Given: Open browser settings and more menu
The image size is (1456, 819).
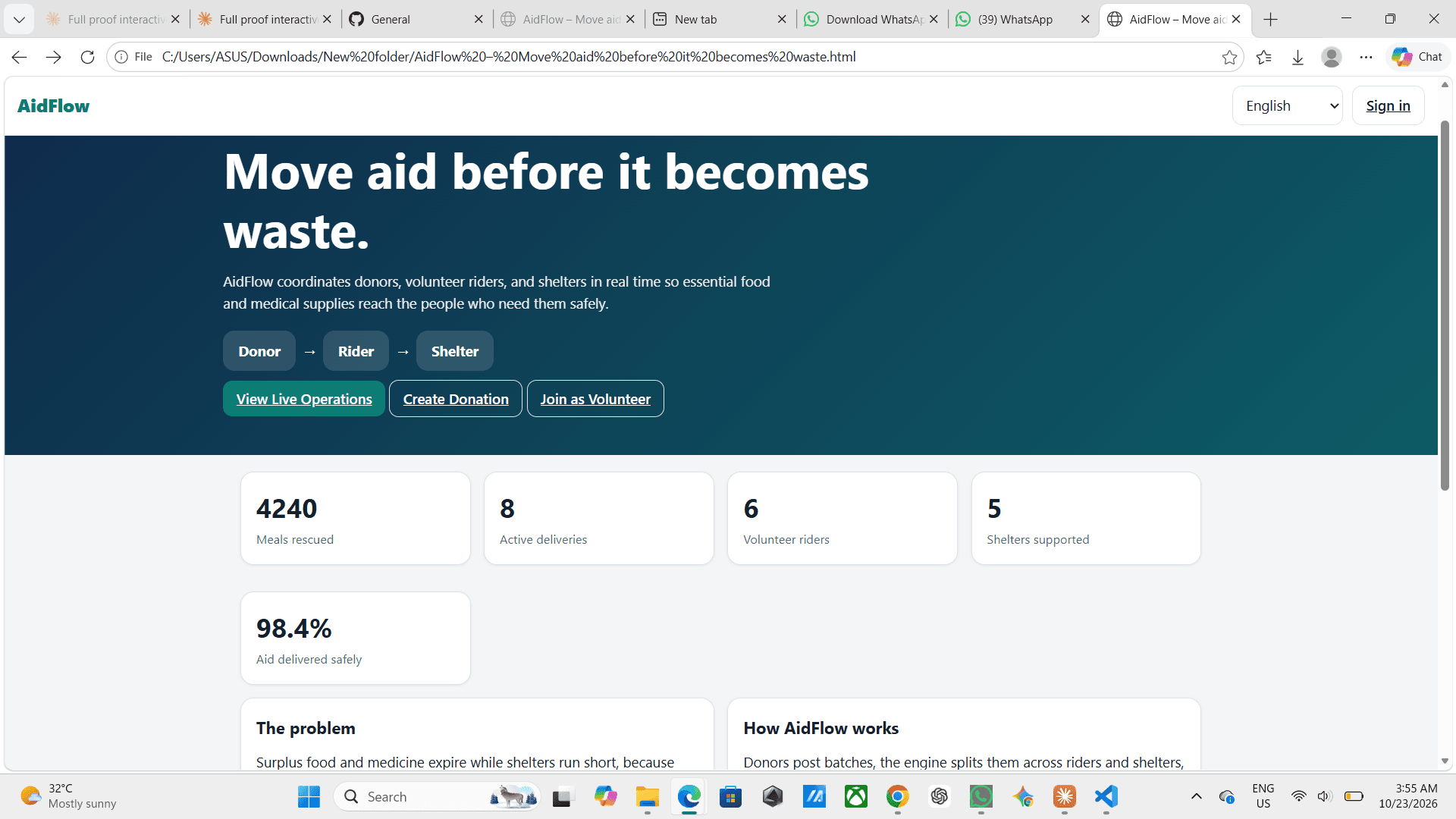Looking at the screenshot, I should point(1366,57).
